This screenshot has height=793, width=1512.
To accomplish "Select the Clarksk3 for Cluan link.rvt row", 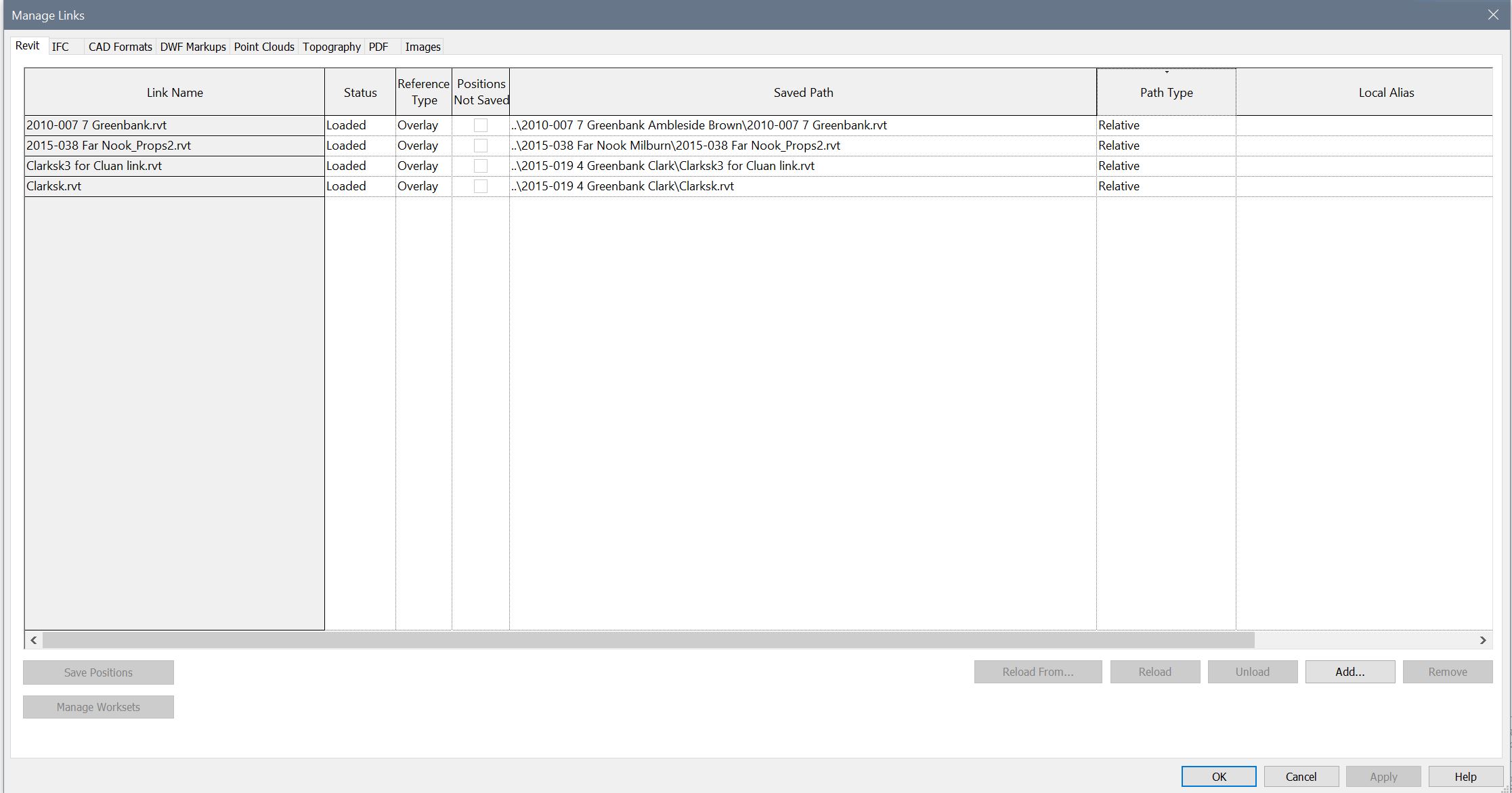I will [174, 166].
